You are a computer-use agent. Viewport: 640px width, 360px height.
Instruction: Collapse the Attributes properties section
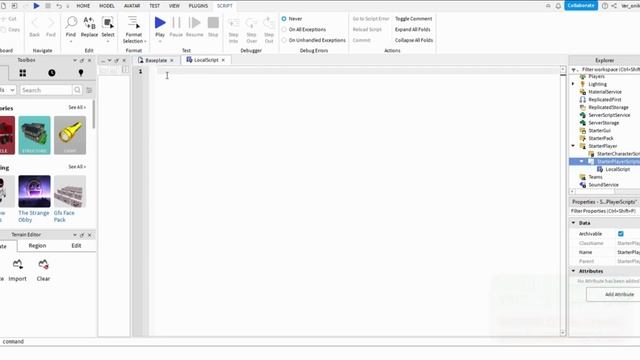(573, 271)
